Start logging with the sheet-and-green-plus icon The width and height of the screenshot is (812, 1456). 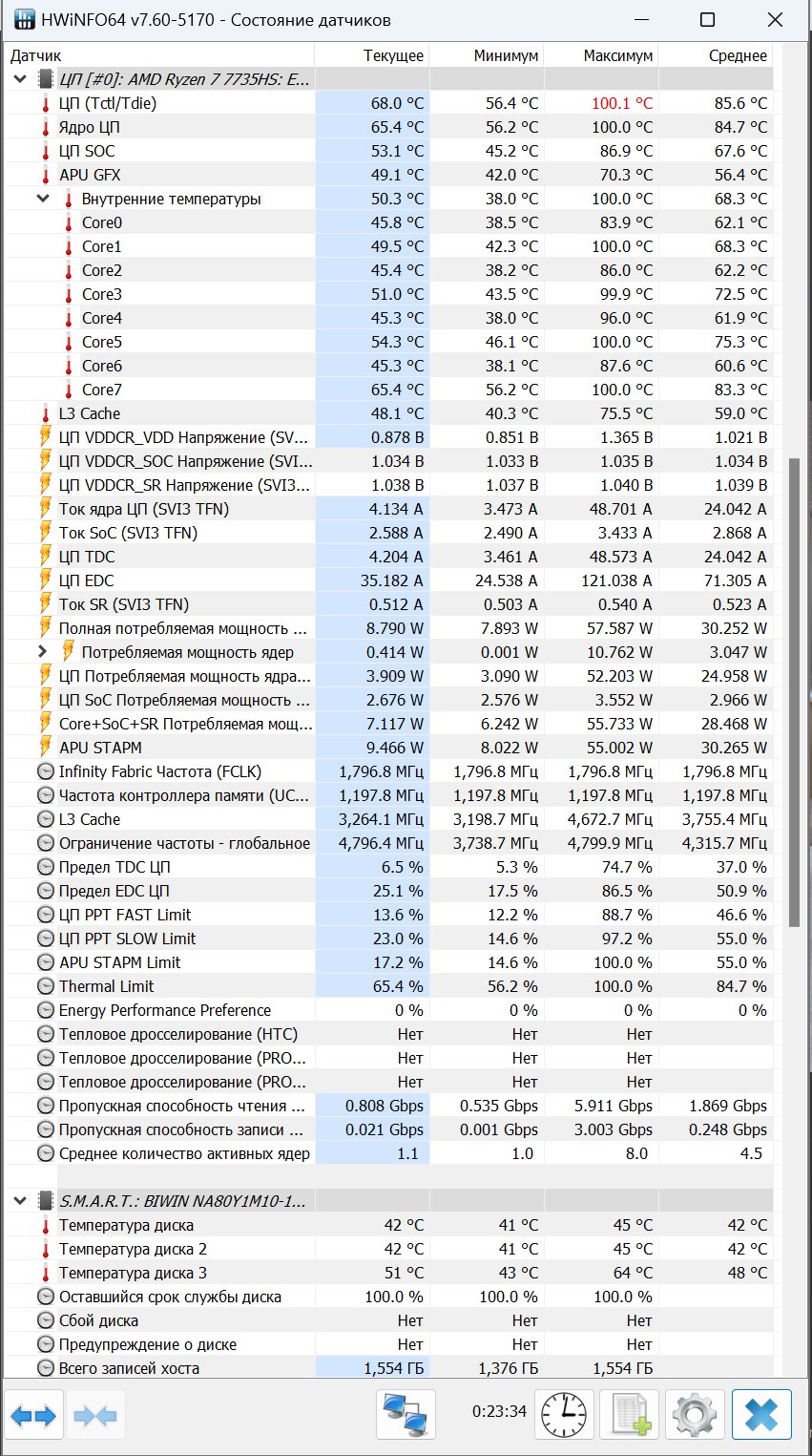tap(629, 1414)
